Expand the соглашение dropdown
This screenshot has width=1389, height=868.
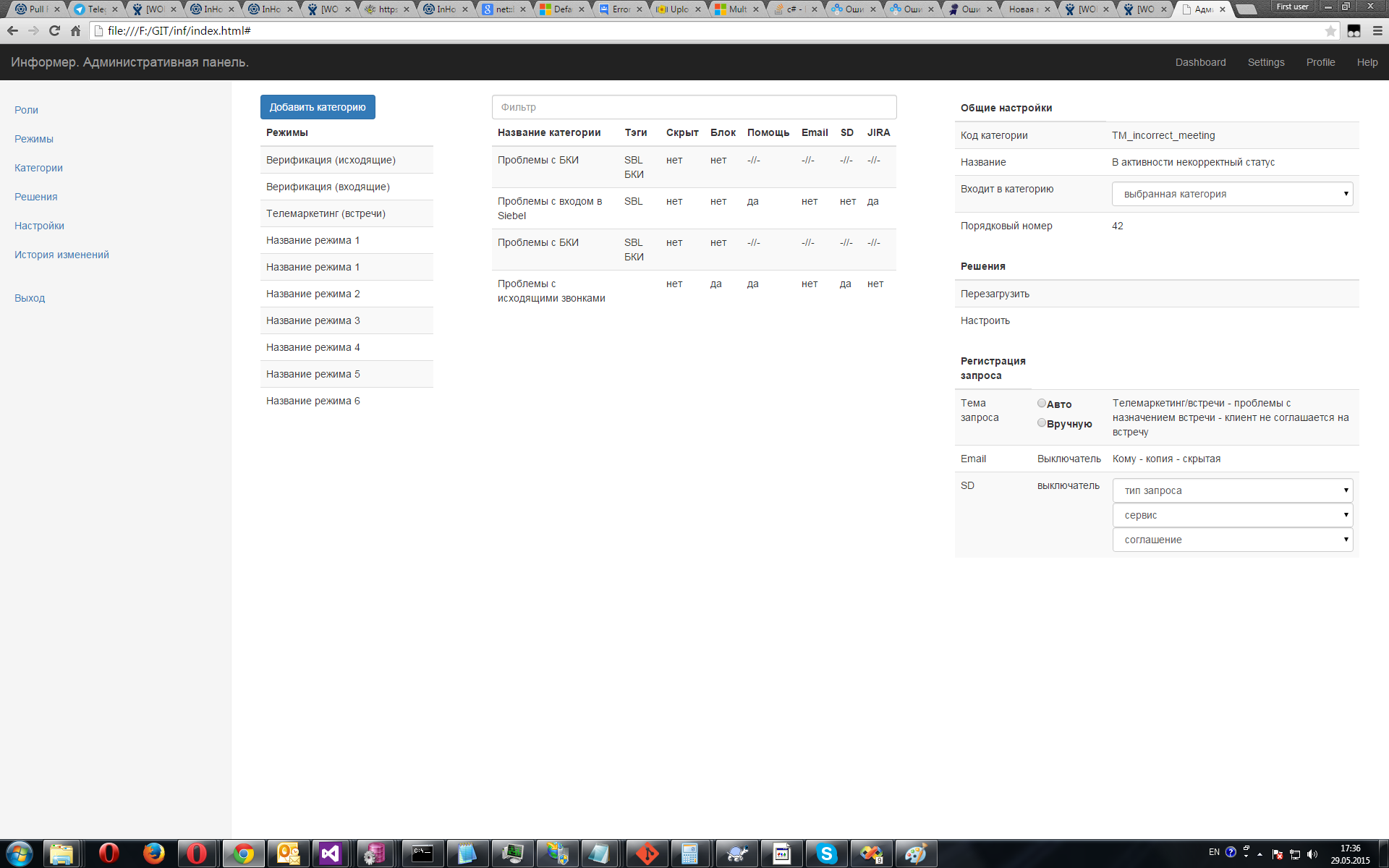[1232, 540]
